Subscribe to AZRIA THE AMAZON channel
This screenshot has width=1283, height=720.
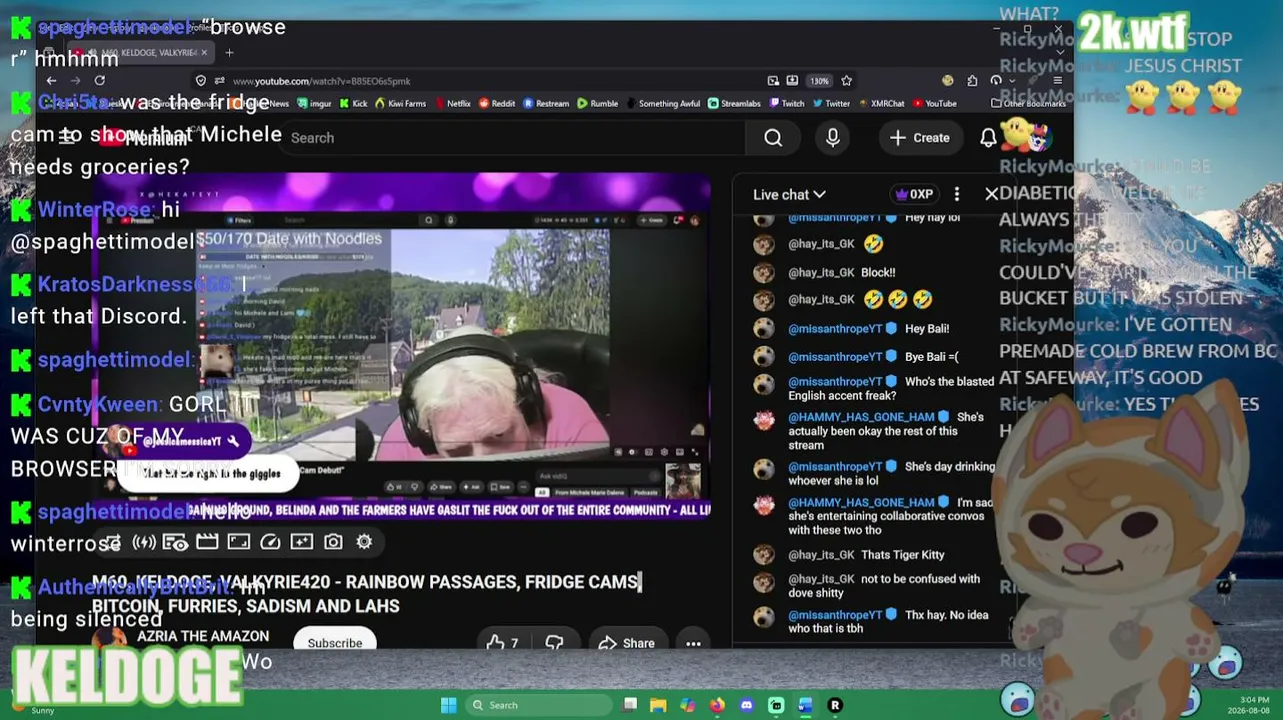tap(335, 643)
